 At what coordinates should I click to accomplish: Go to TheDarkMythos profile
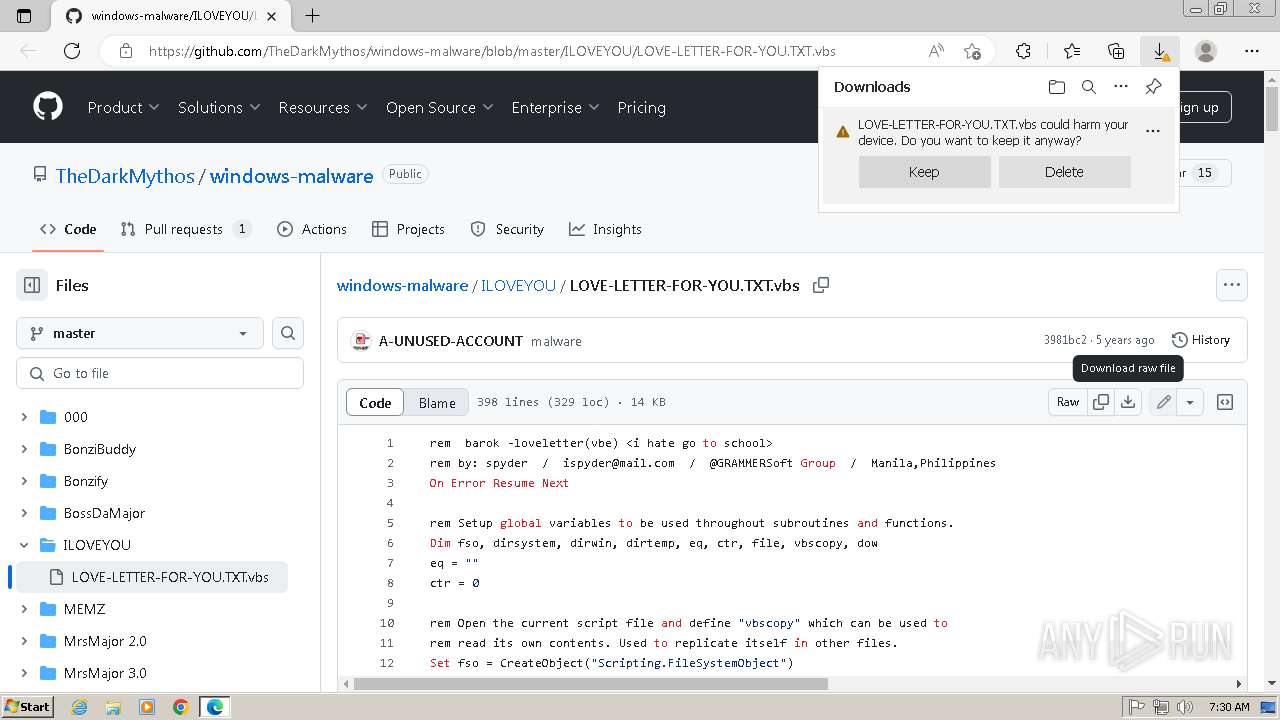point(125,176)
